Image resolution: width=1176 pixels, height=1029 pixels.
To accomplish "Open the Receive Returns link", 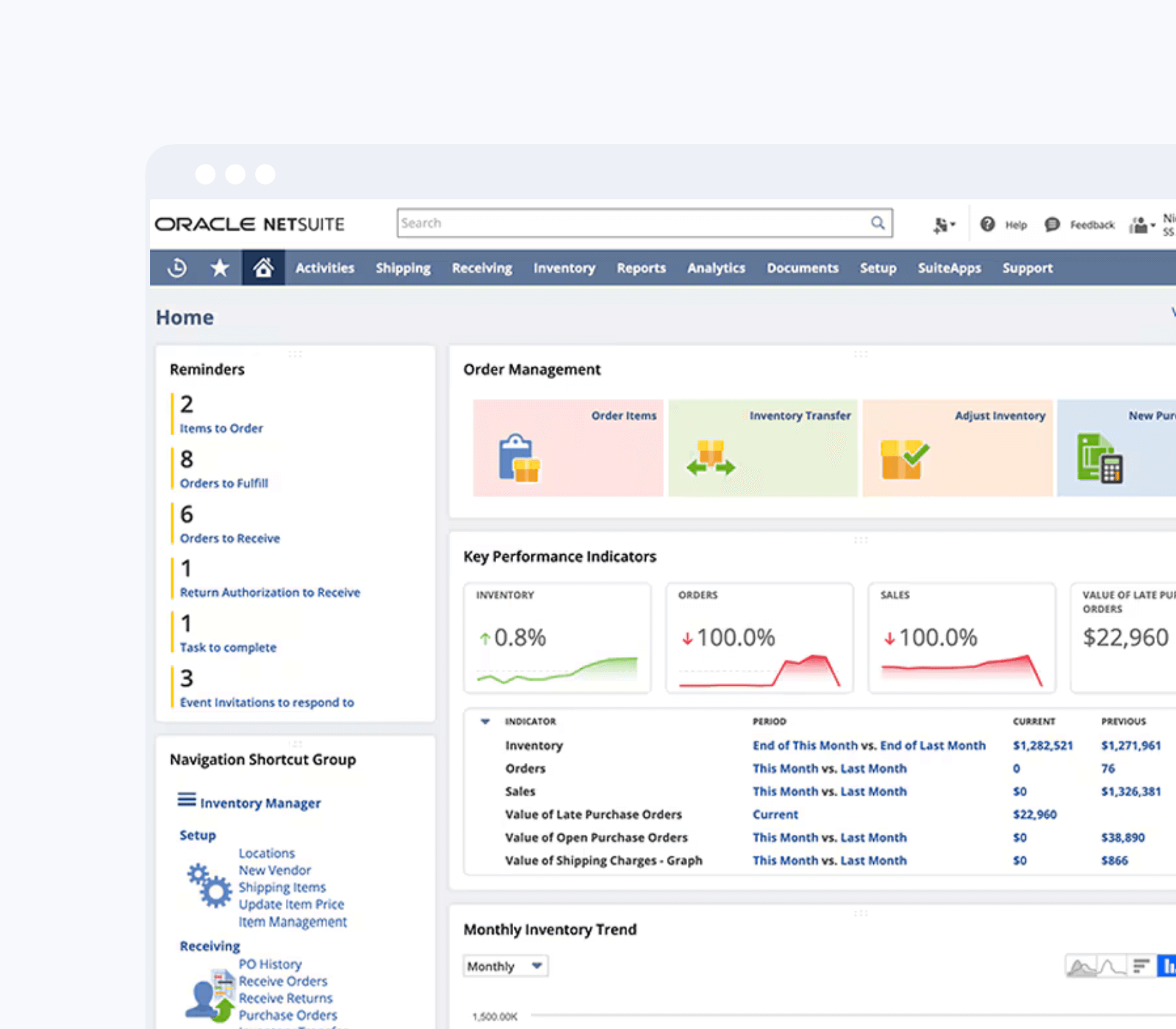I will (285, 998).
